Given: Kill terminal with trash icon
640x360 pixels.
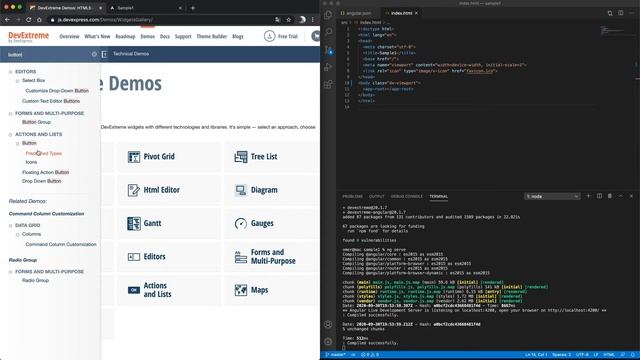Looking at the screenshot, I should 610,196.
